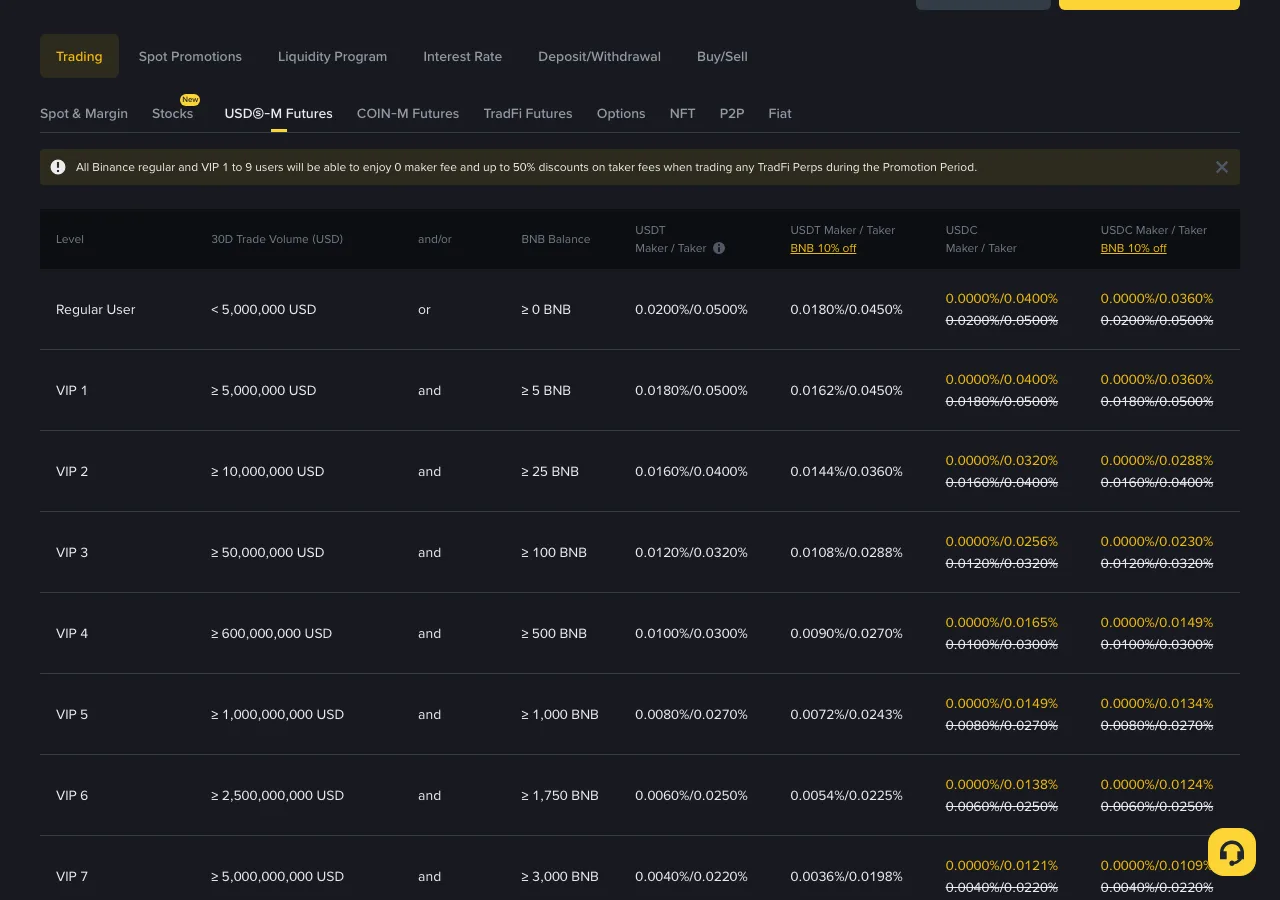Open the NFT sub-tab
Image resolution: width=1280 pixels, height=900 pixels.
point(682,113)
